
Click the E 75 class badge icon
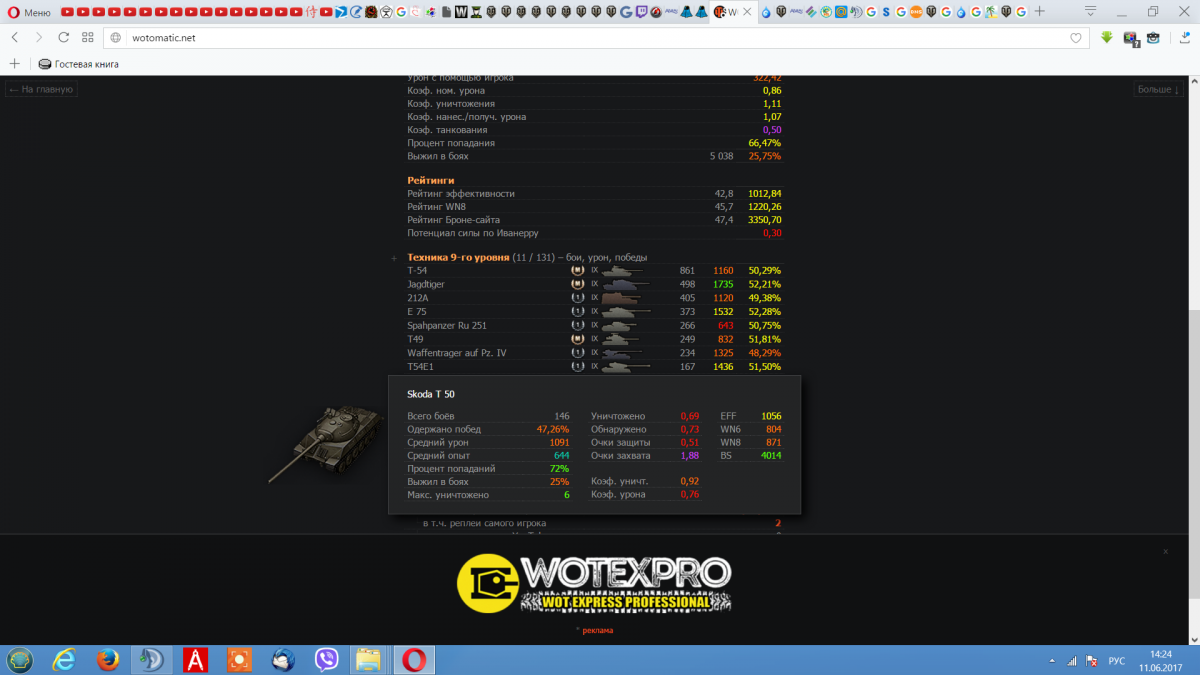[x=577, y=312]
